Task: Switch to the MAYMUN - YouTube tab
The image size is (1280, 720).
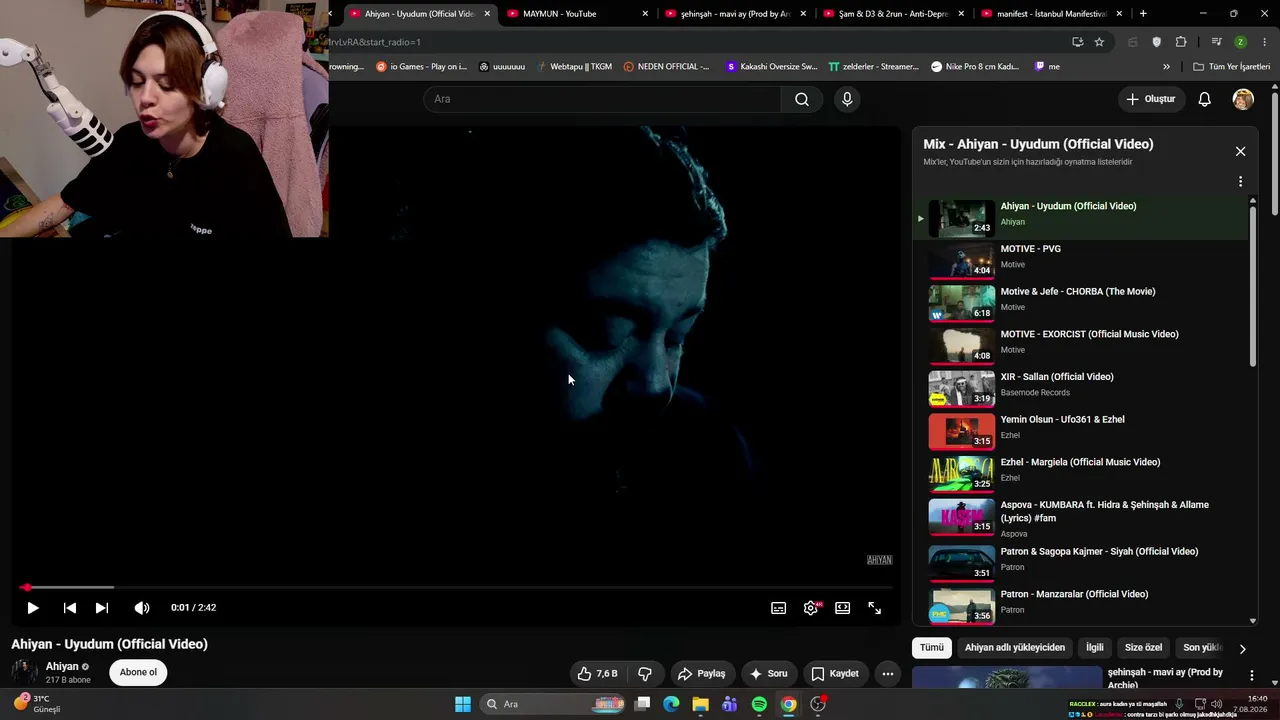Action: tap(573, 14)
